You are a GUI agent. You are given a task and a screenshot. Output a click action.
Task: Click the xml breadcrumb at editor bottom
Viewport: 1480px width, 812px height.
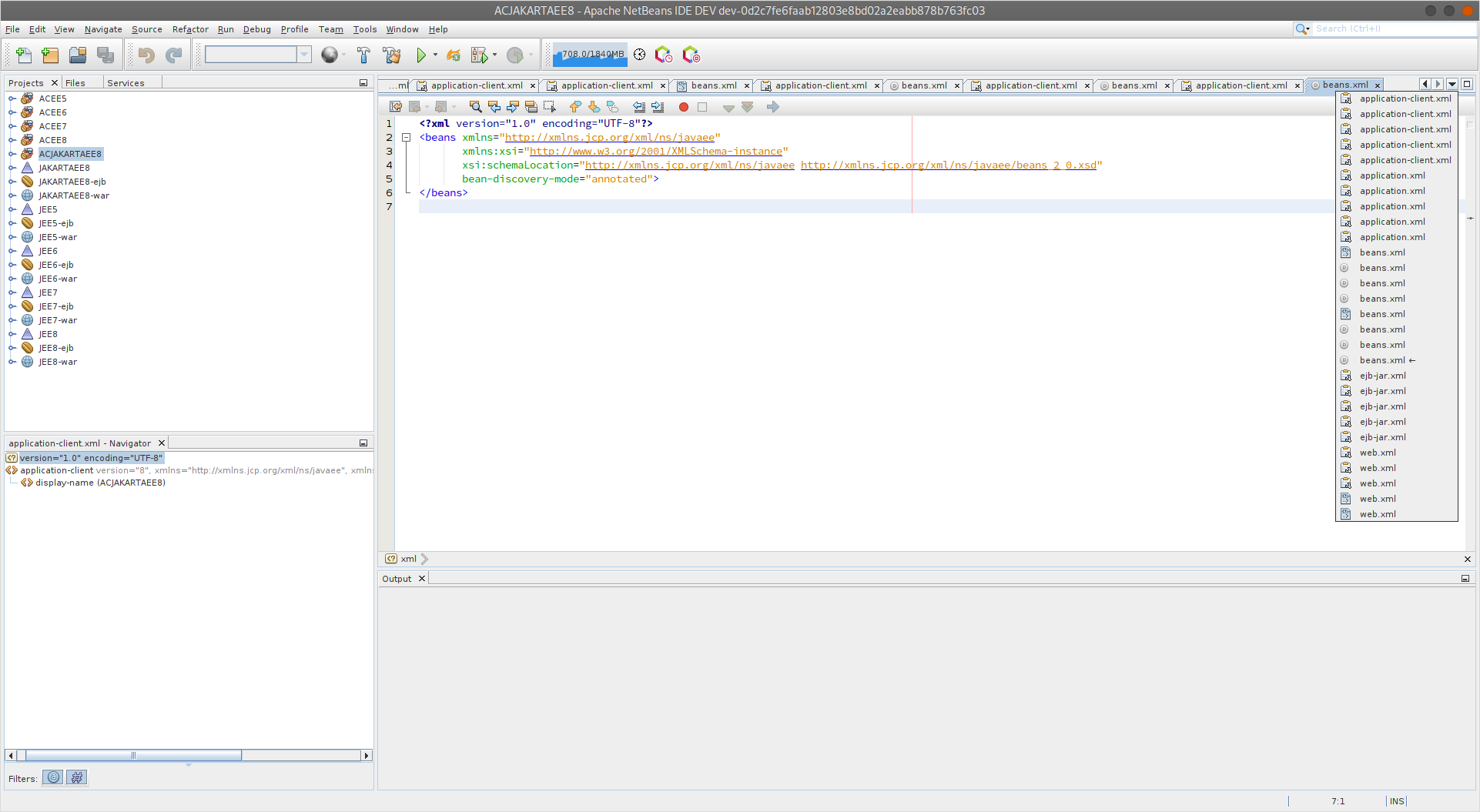click(x=408, y=559)
